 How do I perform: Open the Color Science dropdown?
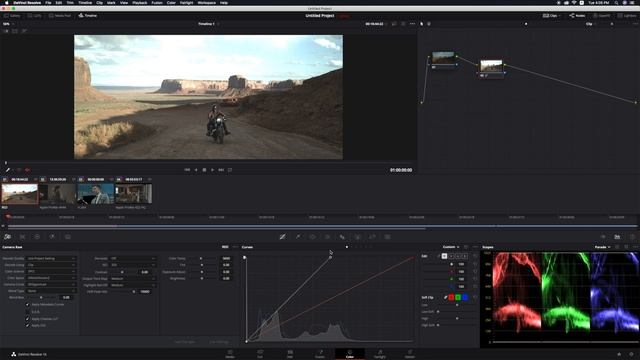(51, 271)
